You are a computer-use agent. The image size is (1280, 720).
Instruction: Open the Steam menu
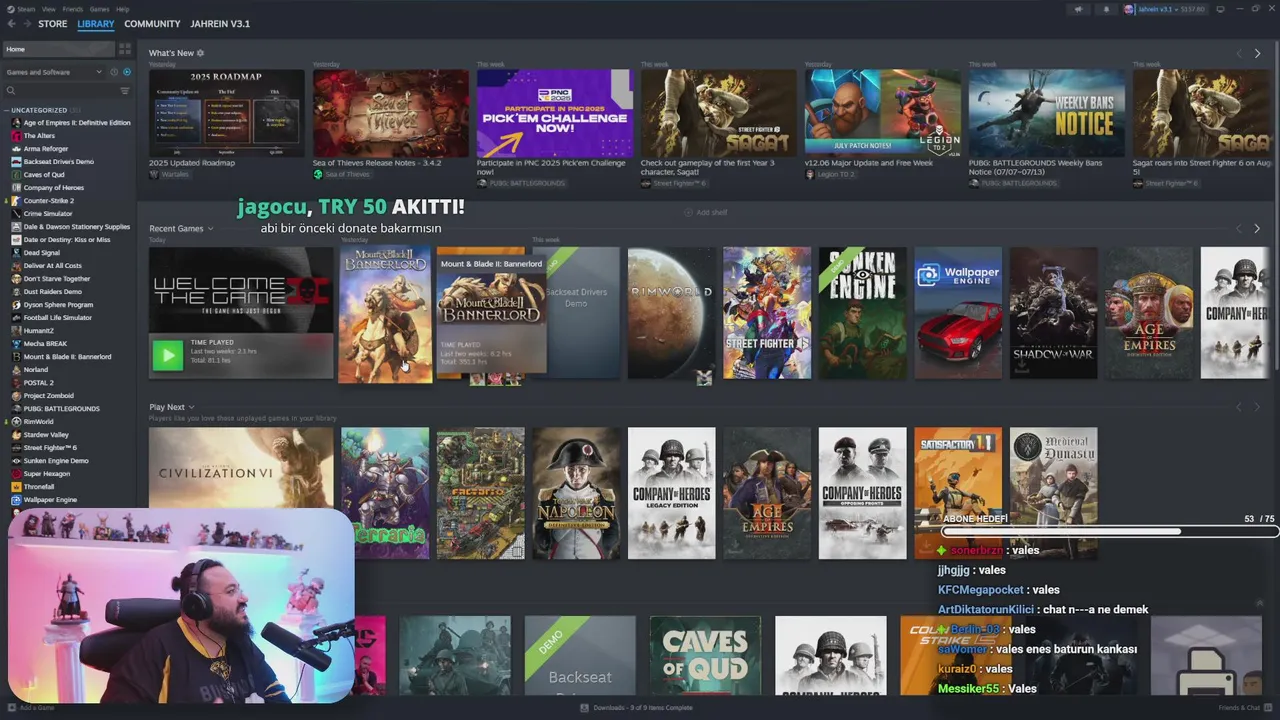click(21, 9)
